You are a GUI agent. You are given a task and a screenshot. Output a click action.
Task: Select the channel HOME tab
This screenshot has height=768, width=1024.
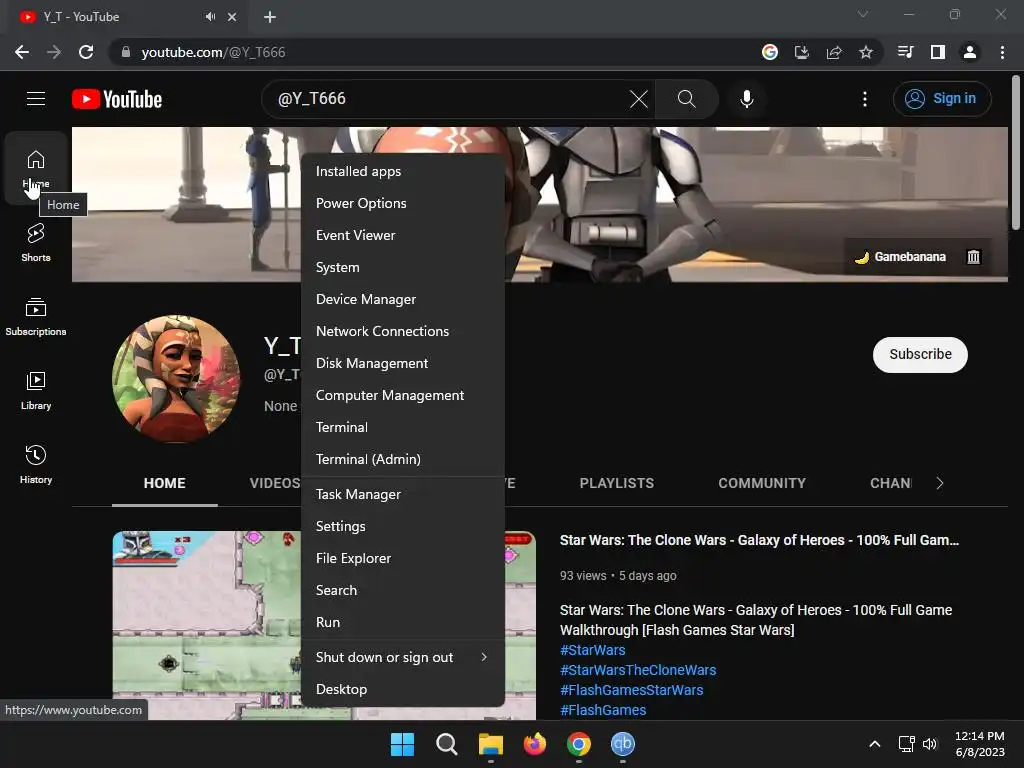(165, 483)
